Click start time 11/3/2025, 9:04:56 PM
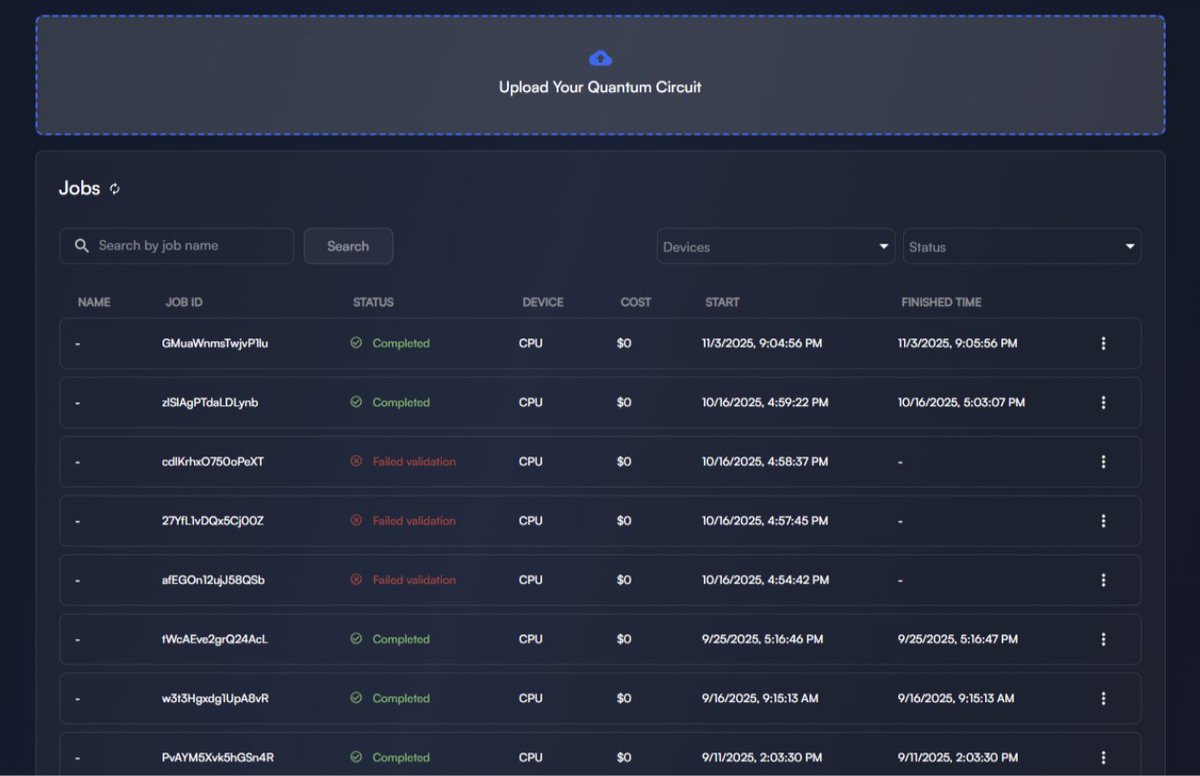Viewport: 1200px width, 776px height. click(762, 343)
